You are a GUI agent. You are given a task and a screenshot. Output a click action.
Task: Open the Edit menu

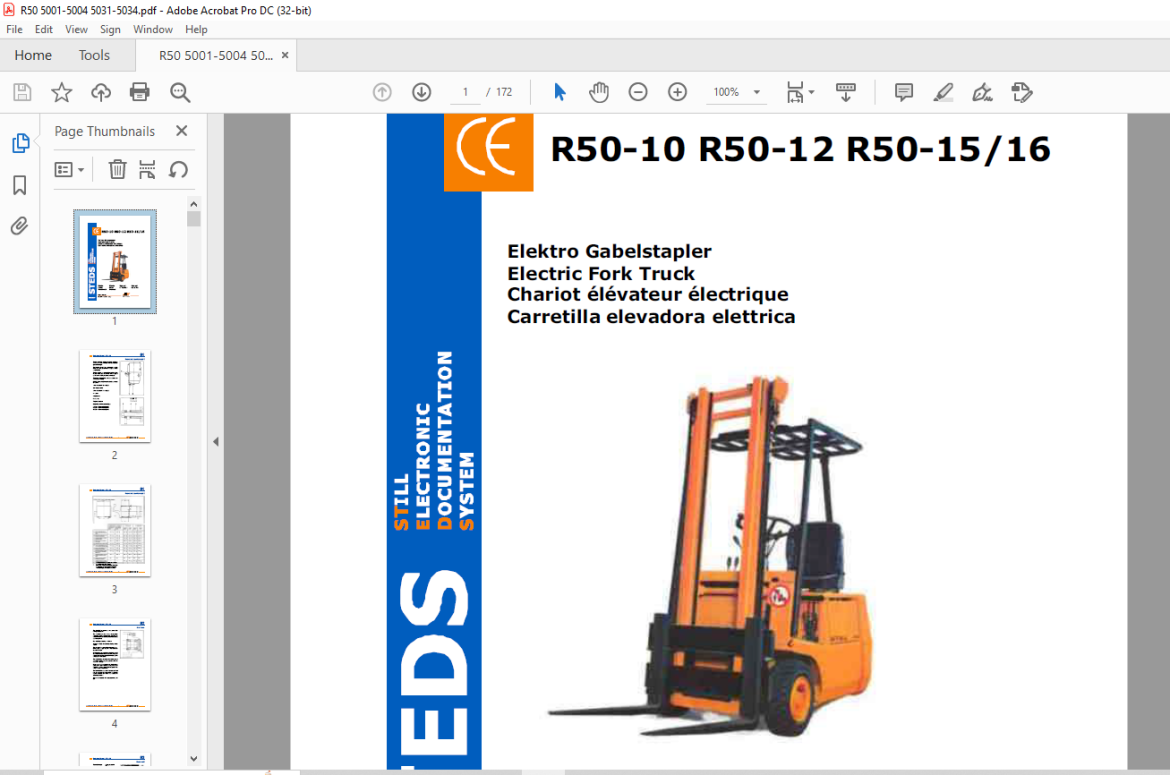[x=43, y=29]
